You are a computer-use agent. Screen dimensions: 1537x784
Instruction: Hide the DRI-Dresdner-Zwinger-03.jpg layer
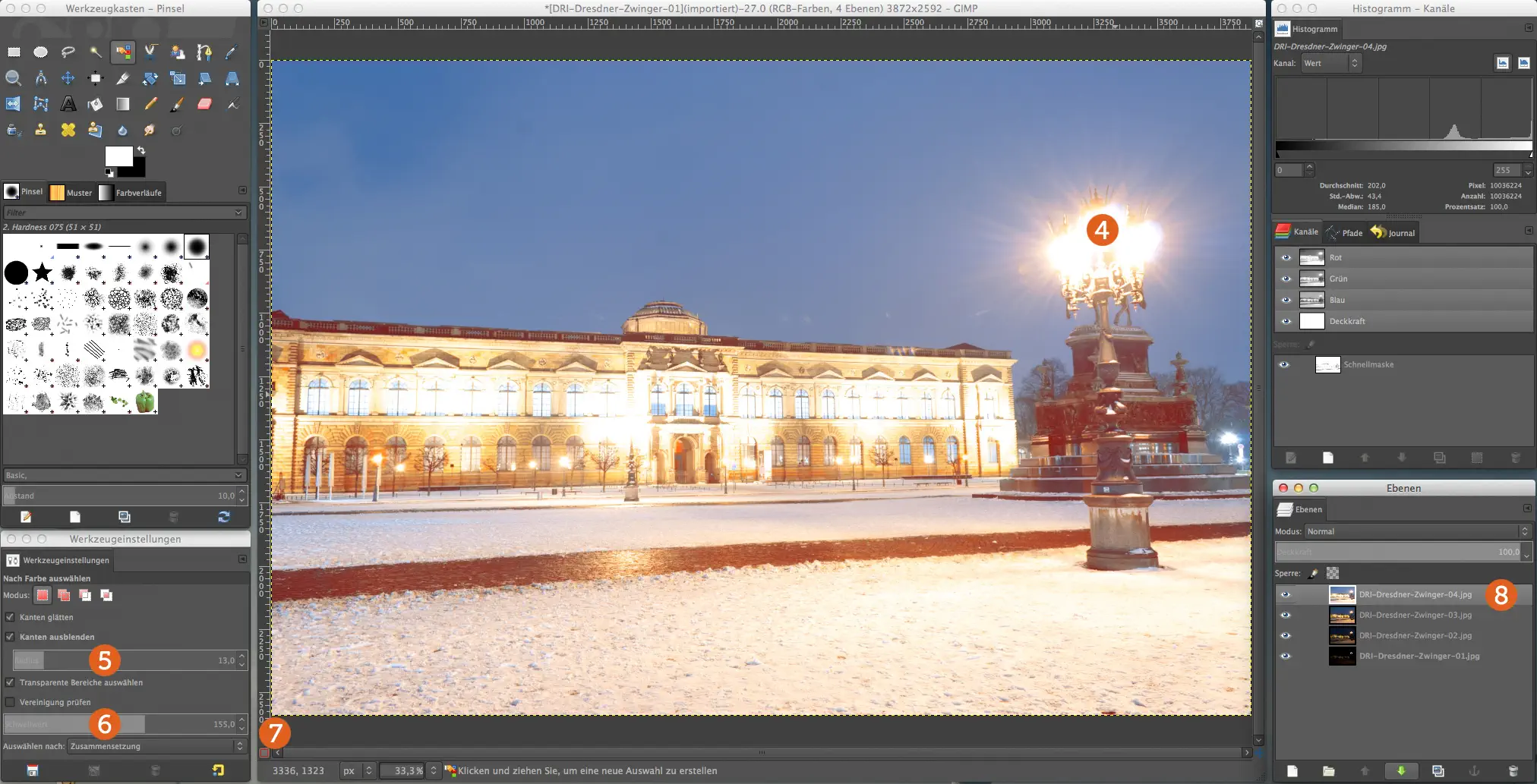coord(1287,615)
